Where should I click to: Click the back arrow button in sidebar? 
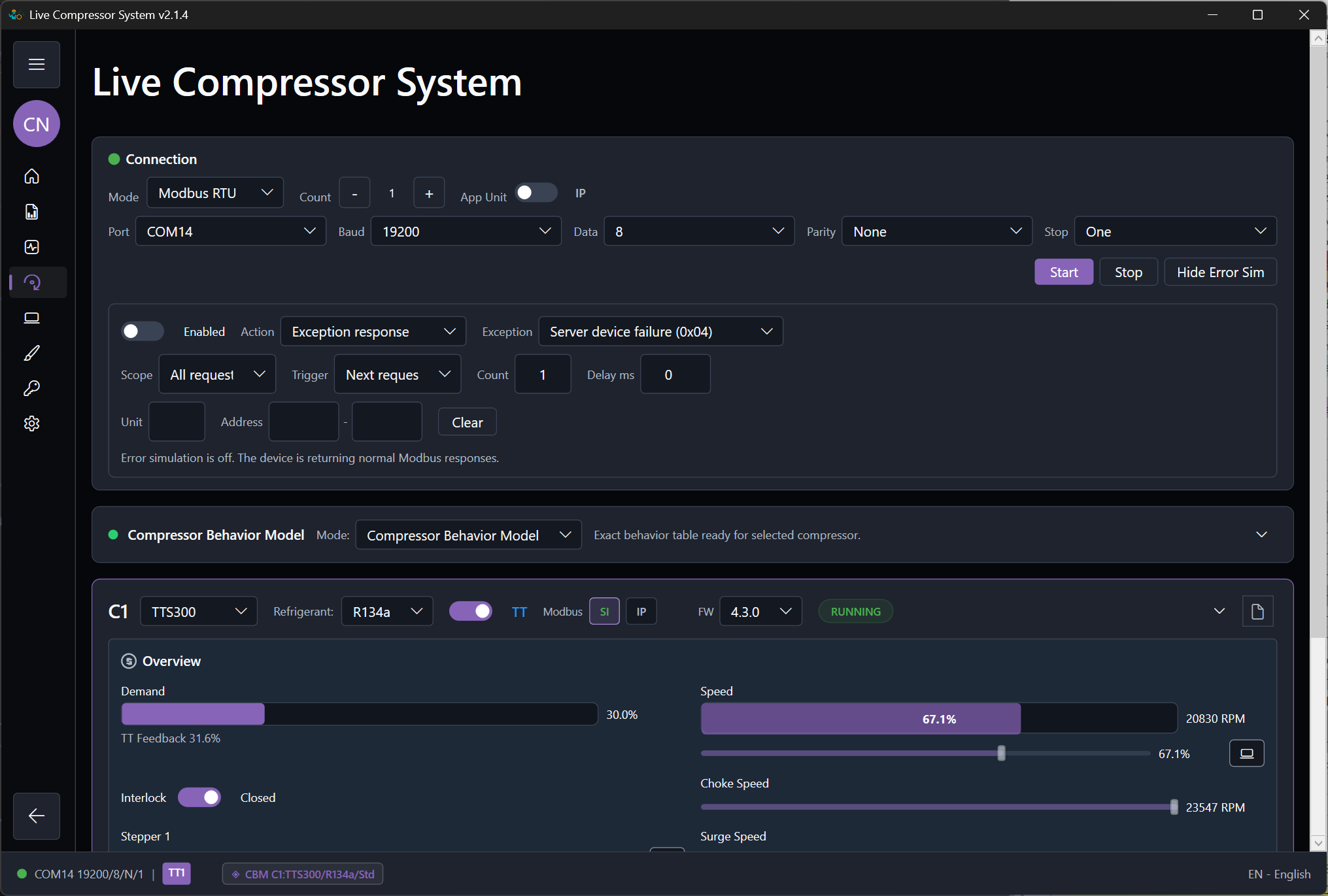[37, 816]
